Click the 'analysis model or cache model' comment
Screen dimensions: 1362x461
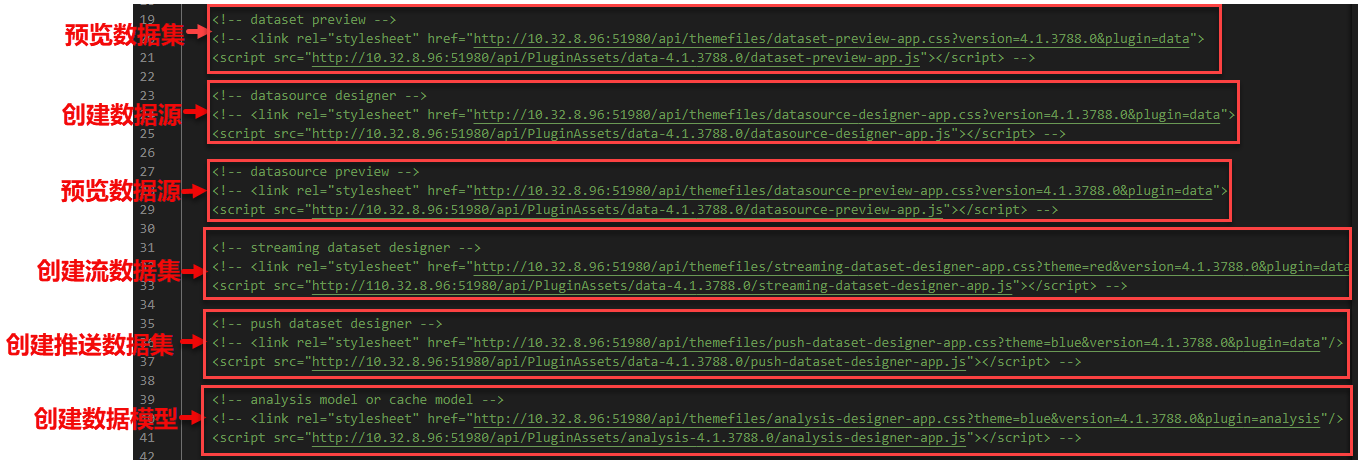(358, 400)
